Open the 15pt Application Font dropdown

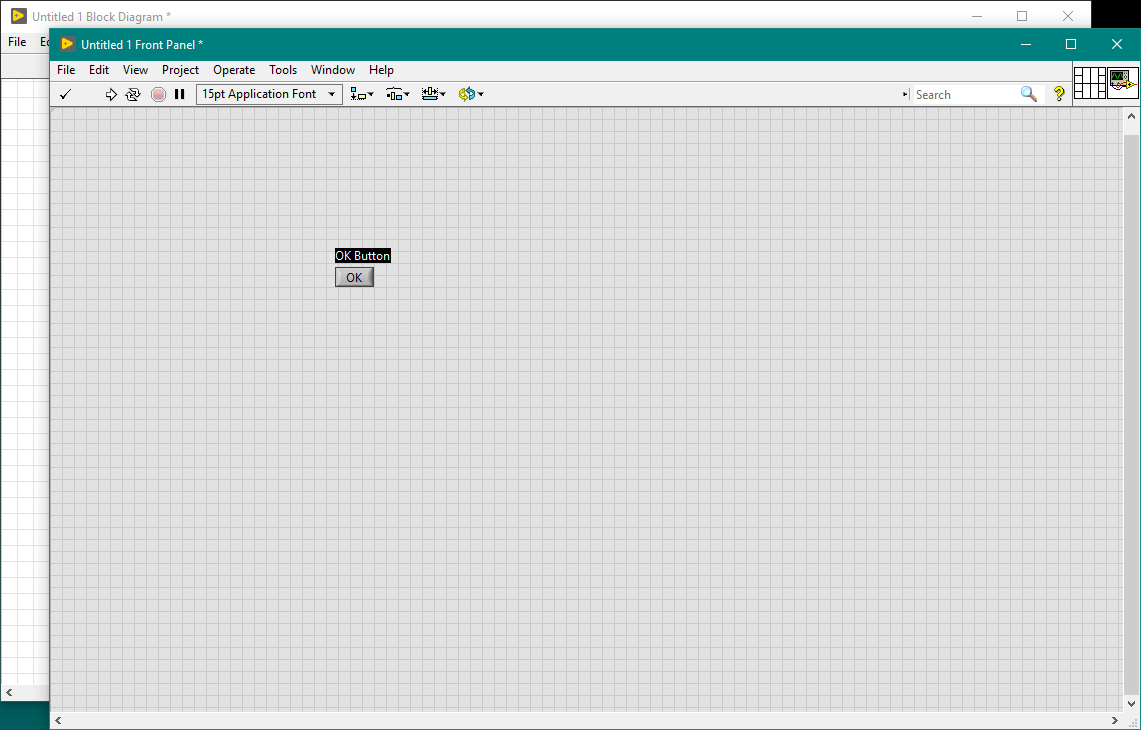[269, 94]
